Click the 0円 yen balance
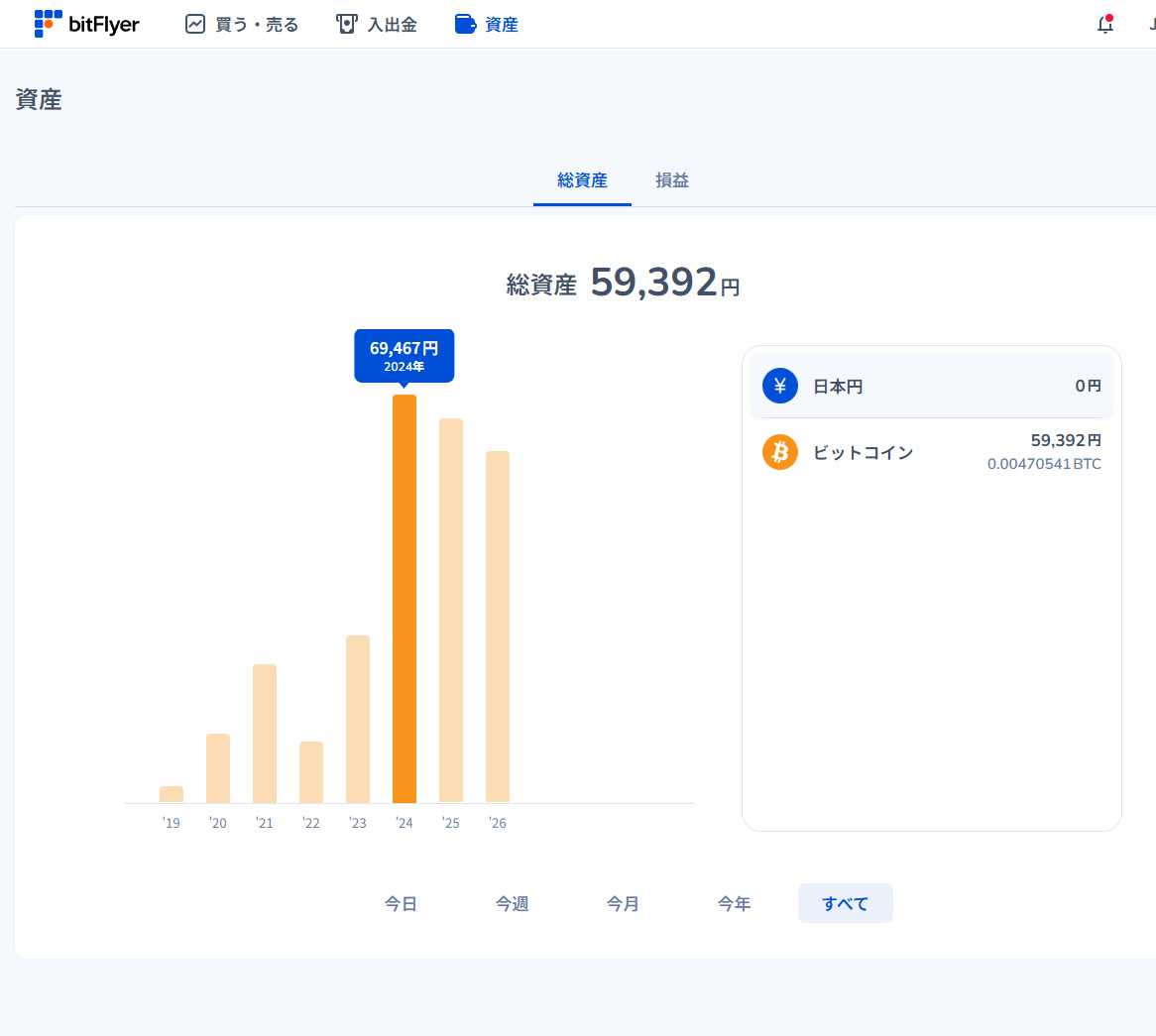Viewport: 1156px width, 1036px height. click(1088, 386)
